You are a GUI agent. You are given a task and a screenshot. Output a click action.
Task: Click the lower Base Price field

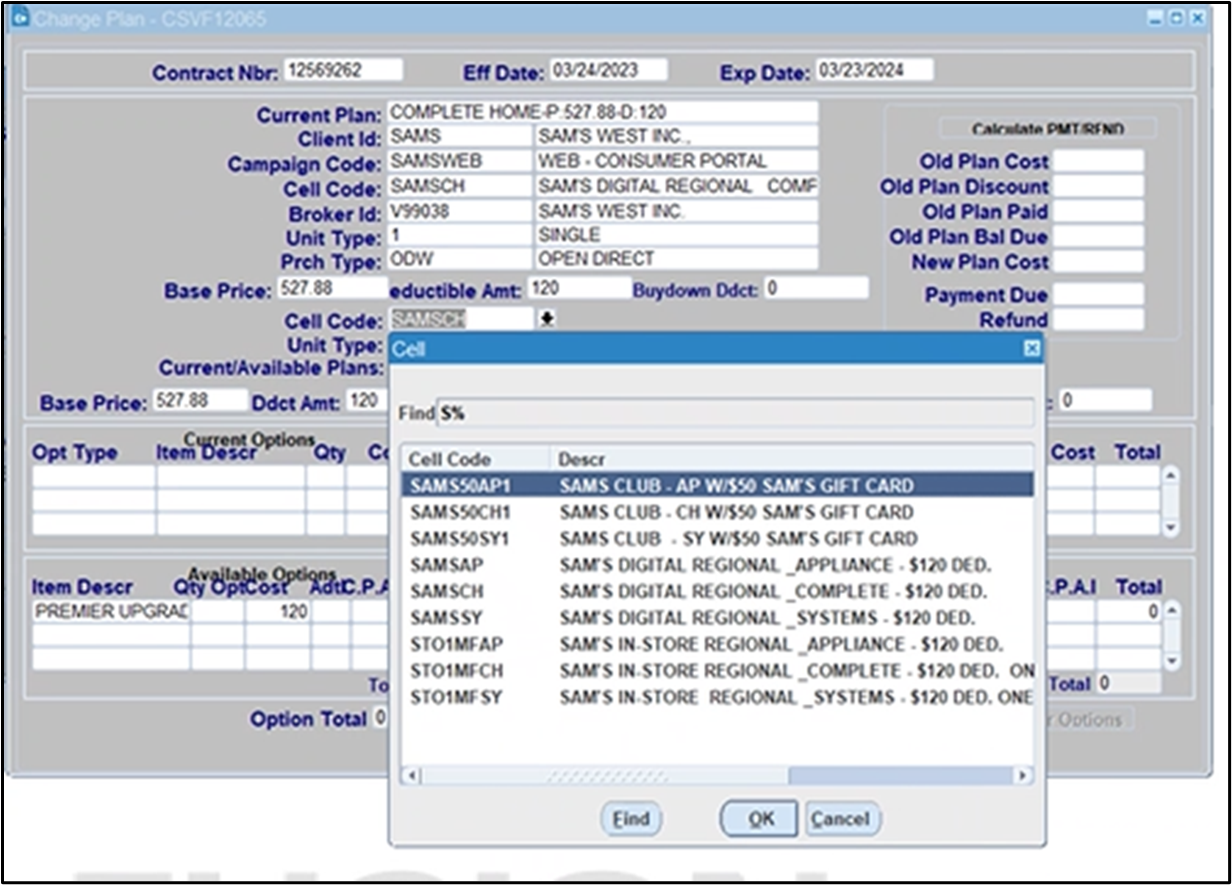(x=199, y=400)
